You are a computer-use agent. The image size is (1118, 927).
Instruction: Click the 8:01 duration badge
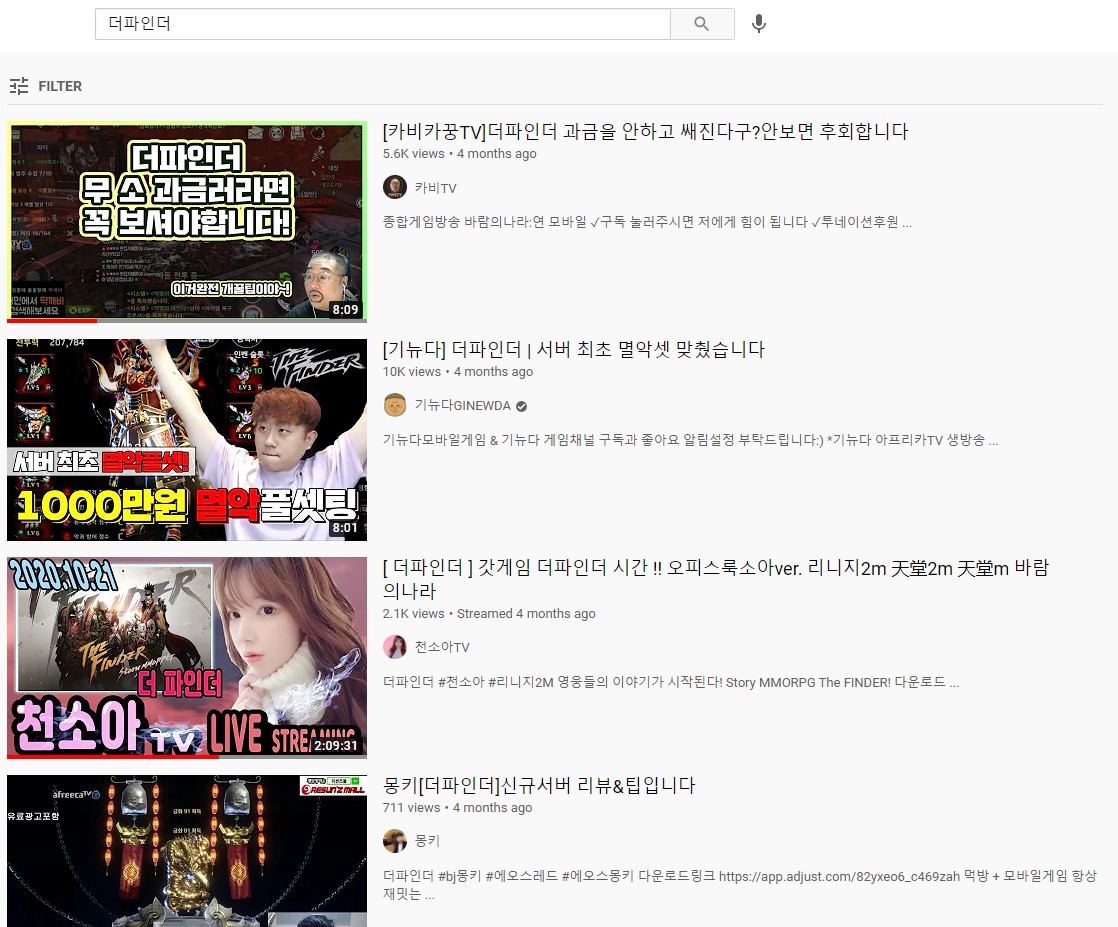345,528
